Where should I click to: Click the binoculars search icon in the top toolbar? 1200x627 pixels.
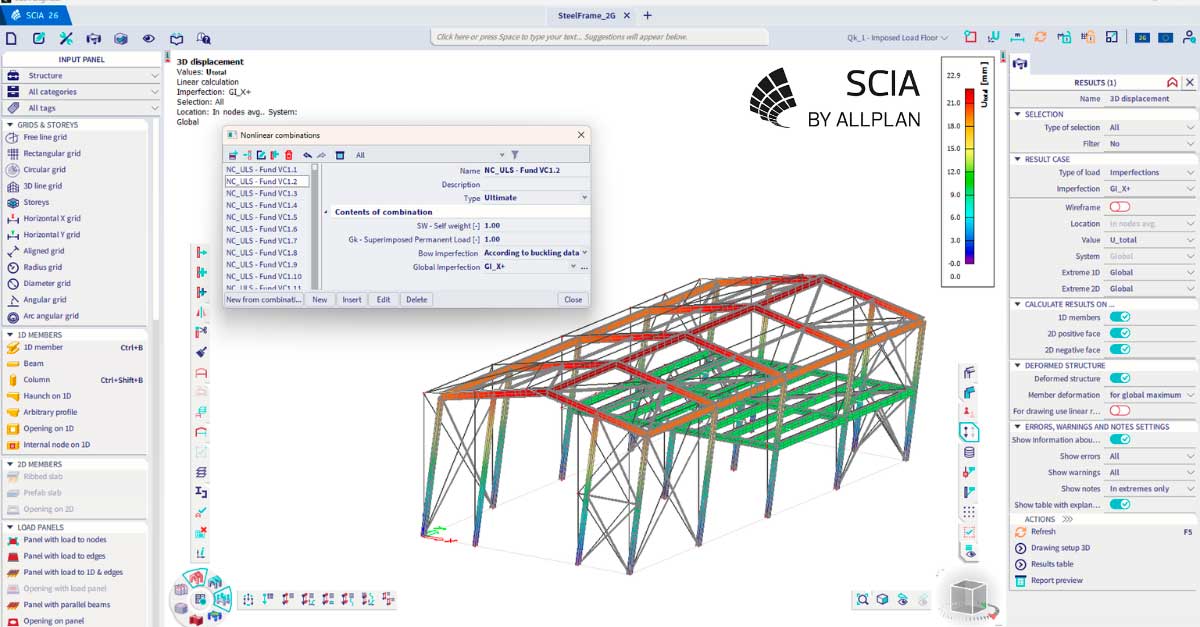pyautogui.click(x=204, y=38)
